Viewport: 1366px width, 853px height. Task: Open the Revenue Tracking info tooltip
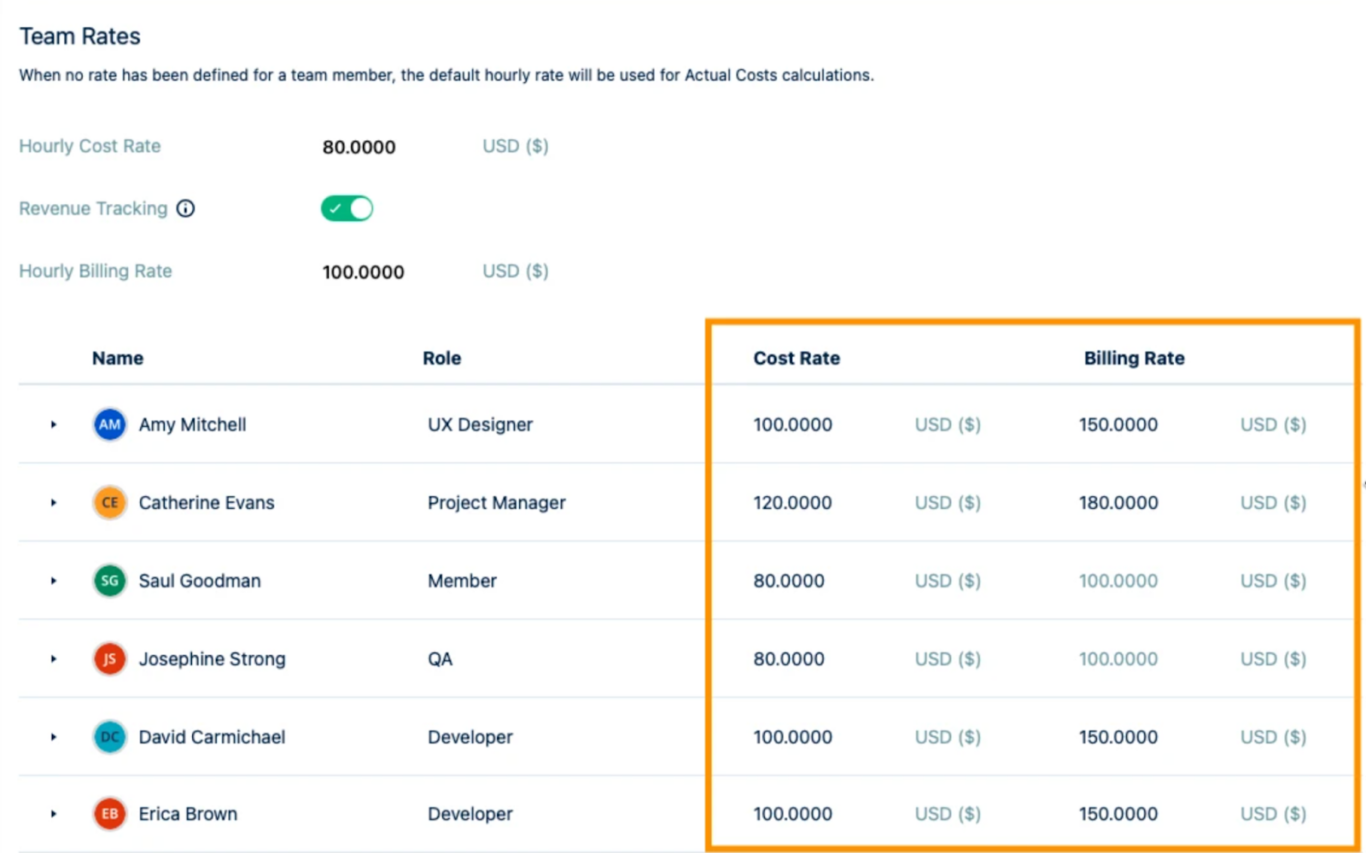pos(186,208)
